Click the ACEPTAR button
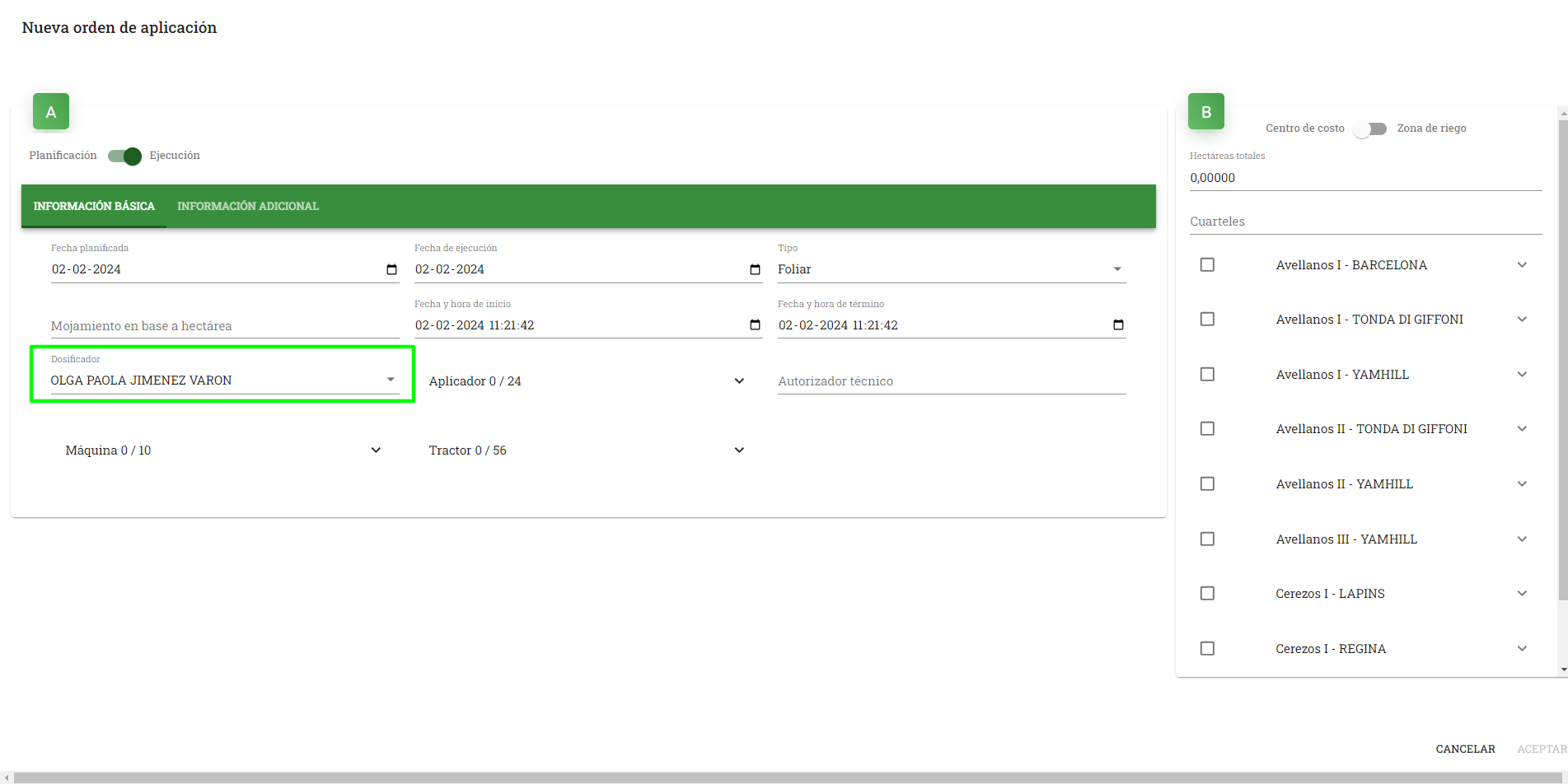Screen dimensions: 1568x784 pyautogui.click(x=1542, y=749)
